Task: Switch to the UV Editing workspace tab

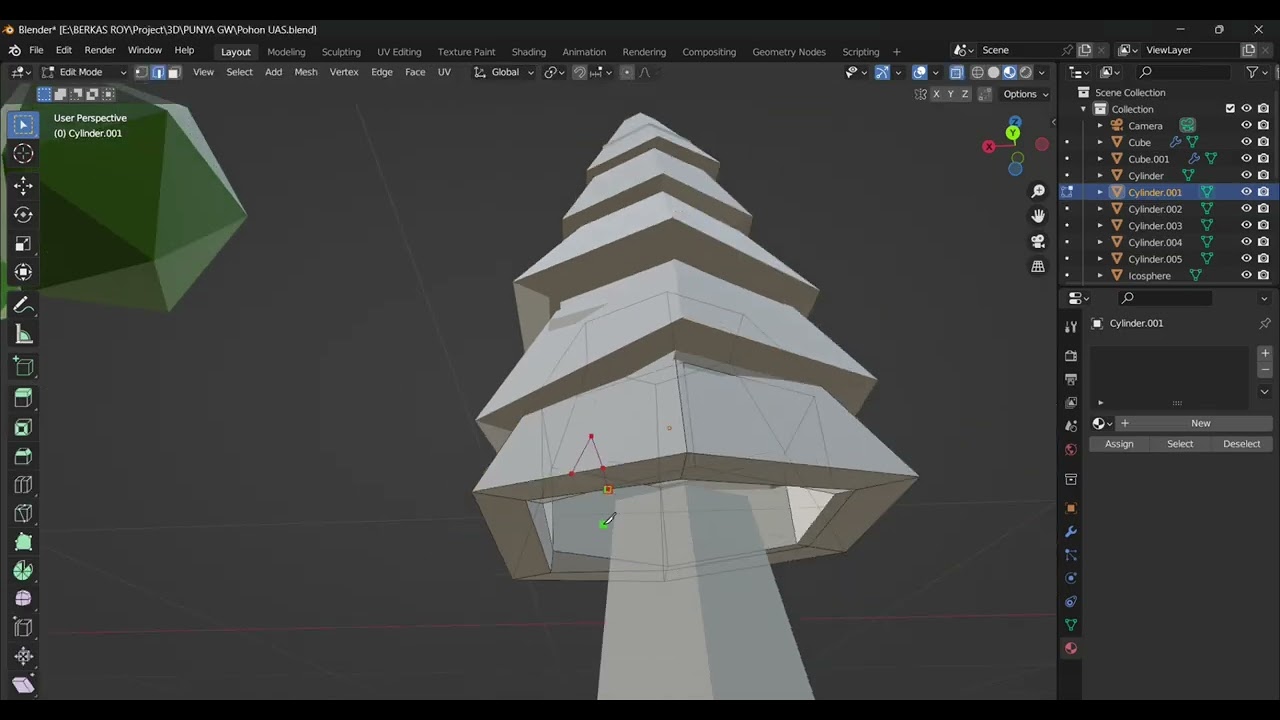Action: [x=399, y=52]
